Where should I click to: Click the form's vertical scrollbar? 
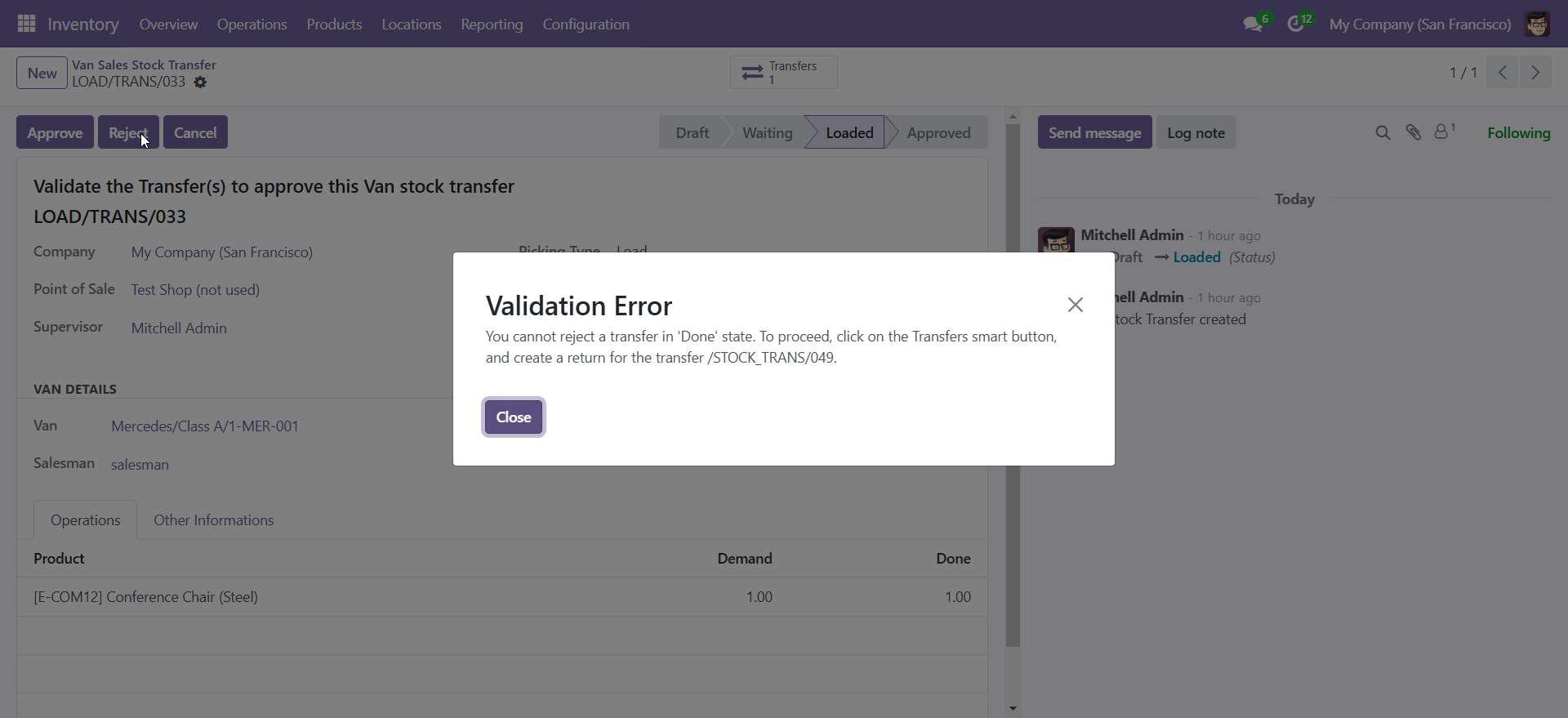(x=1013, y=384)
